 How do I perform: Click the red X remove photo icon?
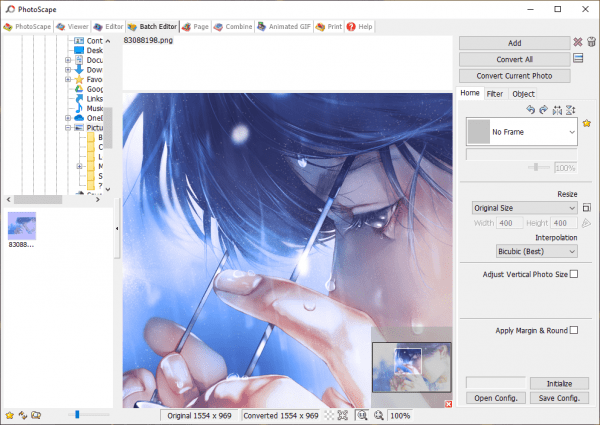pyautogui.click(x=578, y=42)
